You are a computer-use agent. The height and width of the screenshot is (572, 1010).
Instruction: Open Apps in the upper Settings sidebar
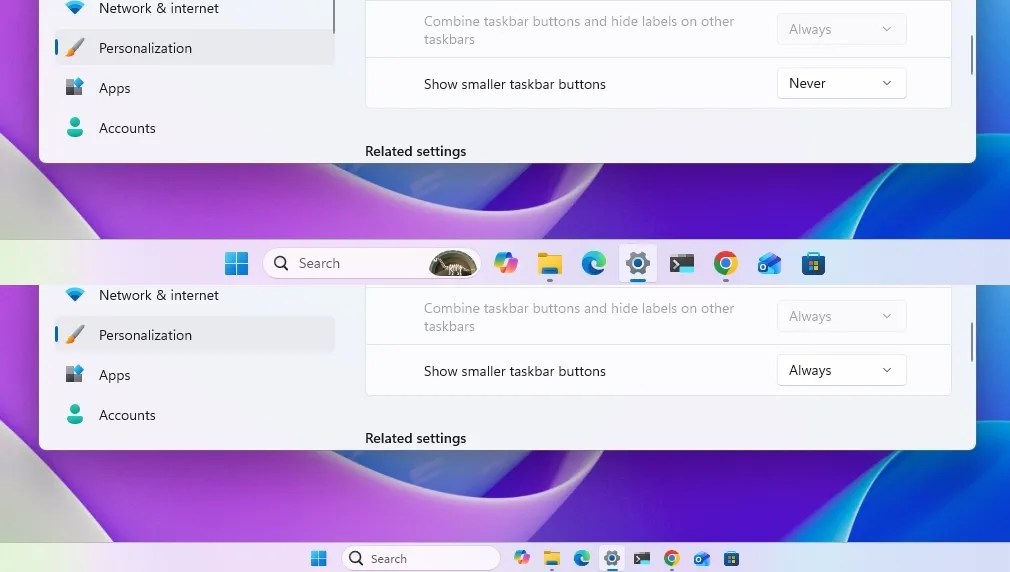[x=194, y=88]
